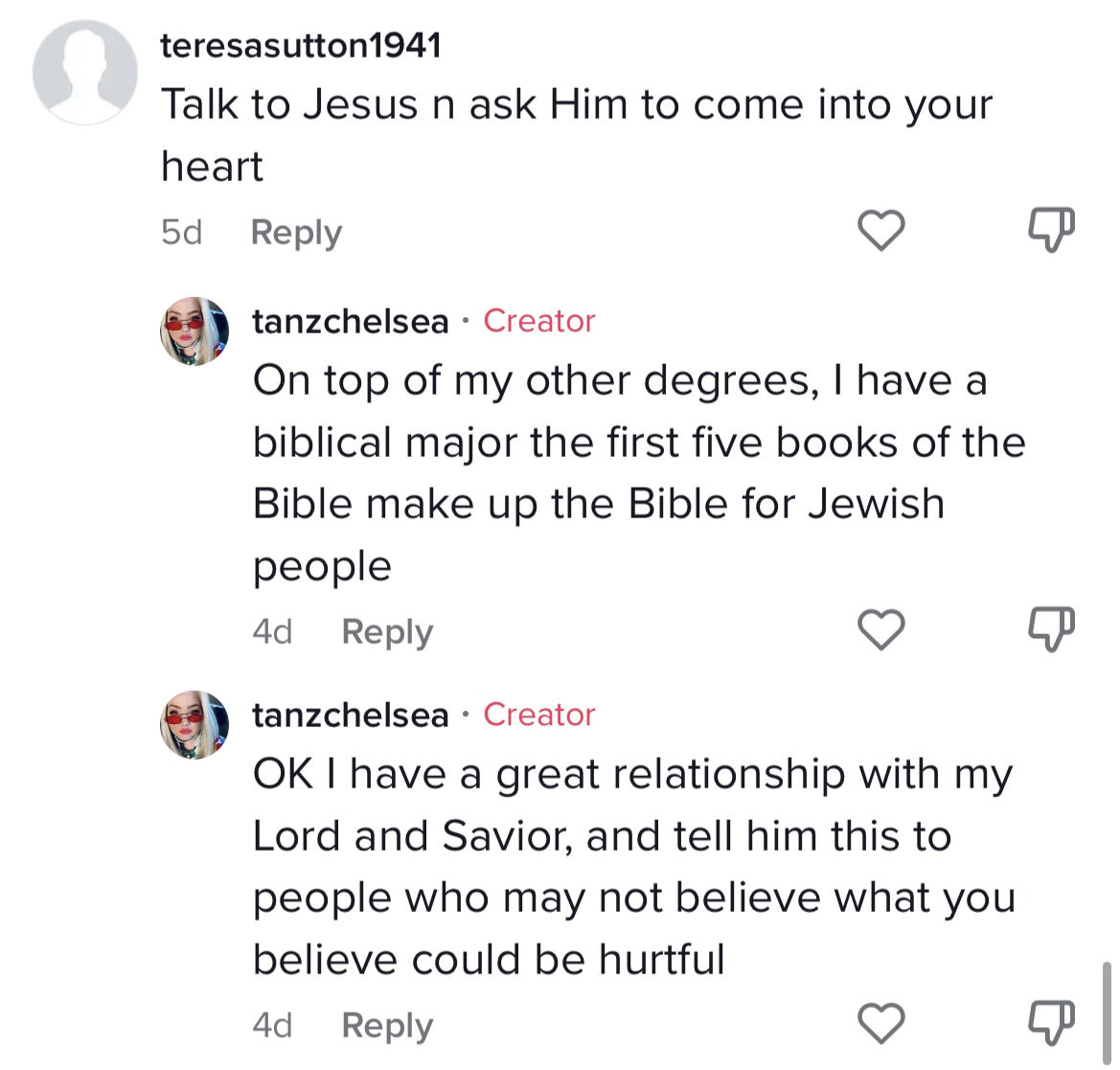Open teresasutton1941's default profile avatar
The height and width of the screenshot is (1070, 1120).
tap(85, 72)
